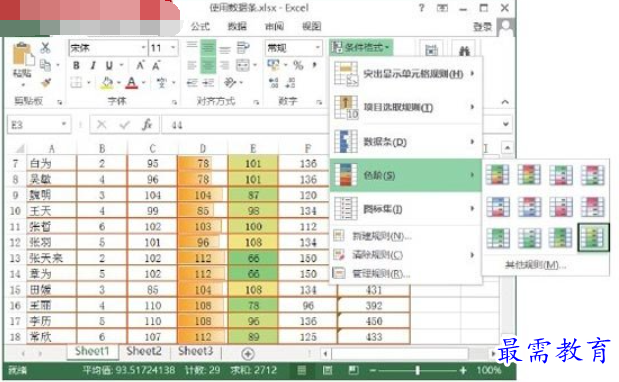Click the Page Layout view status bar icon
Screen dimensions: 619x382
[327, 370]
